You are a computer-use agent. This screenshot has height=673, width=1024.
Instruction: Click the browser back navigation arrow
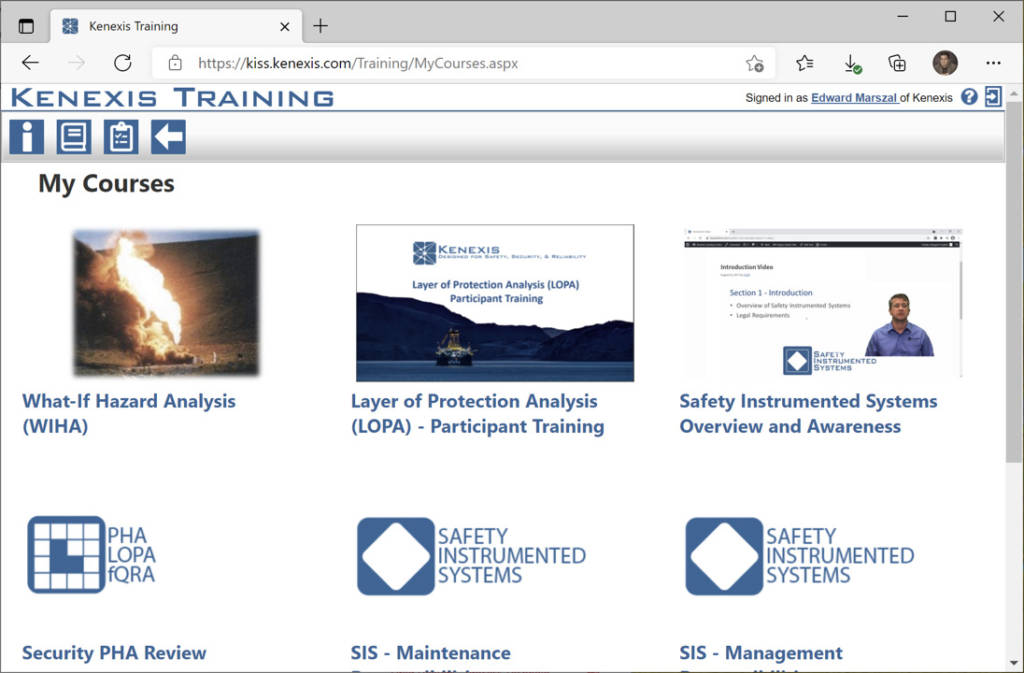point(30,62)
